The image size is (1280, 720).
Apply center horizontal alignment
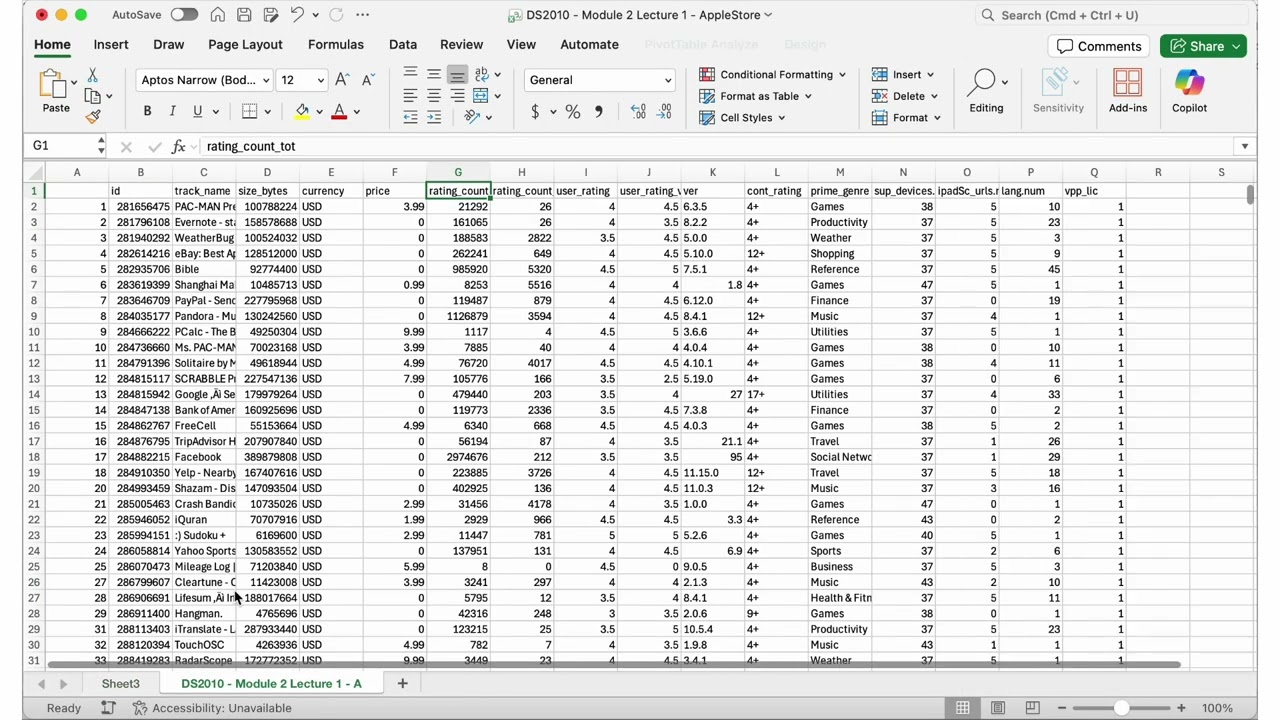(x=434, y=96)
